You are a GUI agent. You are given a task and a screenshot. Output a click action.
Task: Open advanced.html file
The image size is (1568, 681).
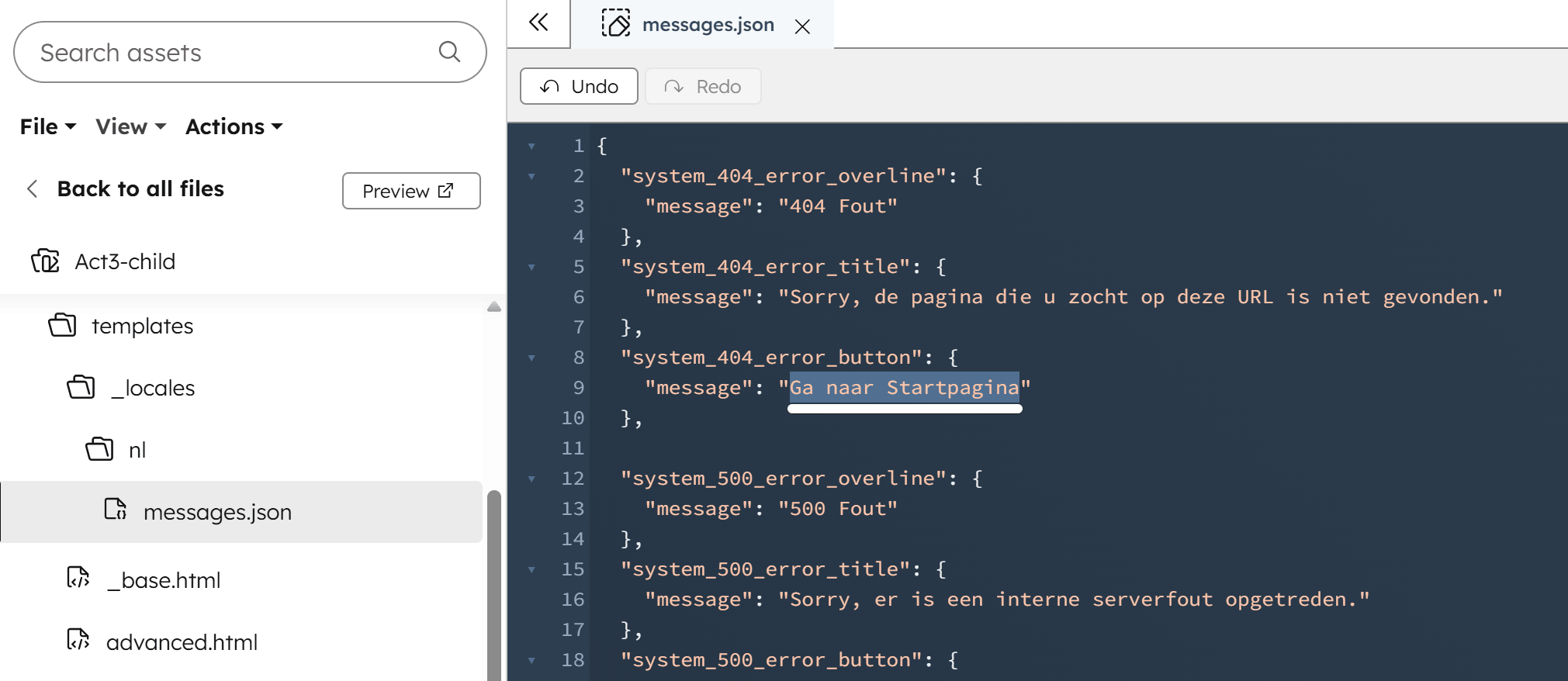(182, 642)
